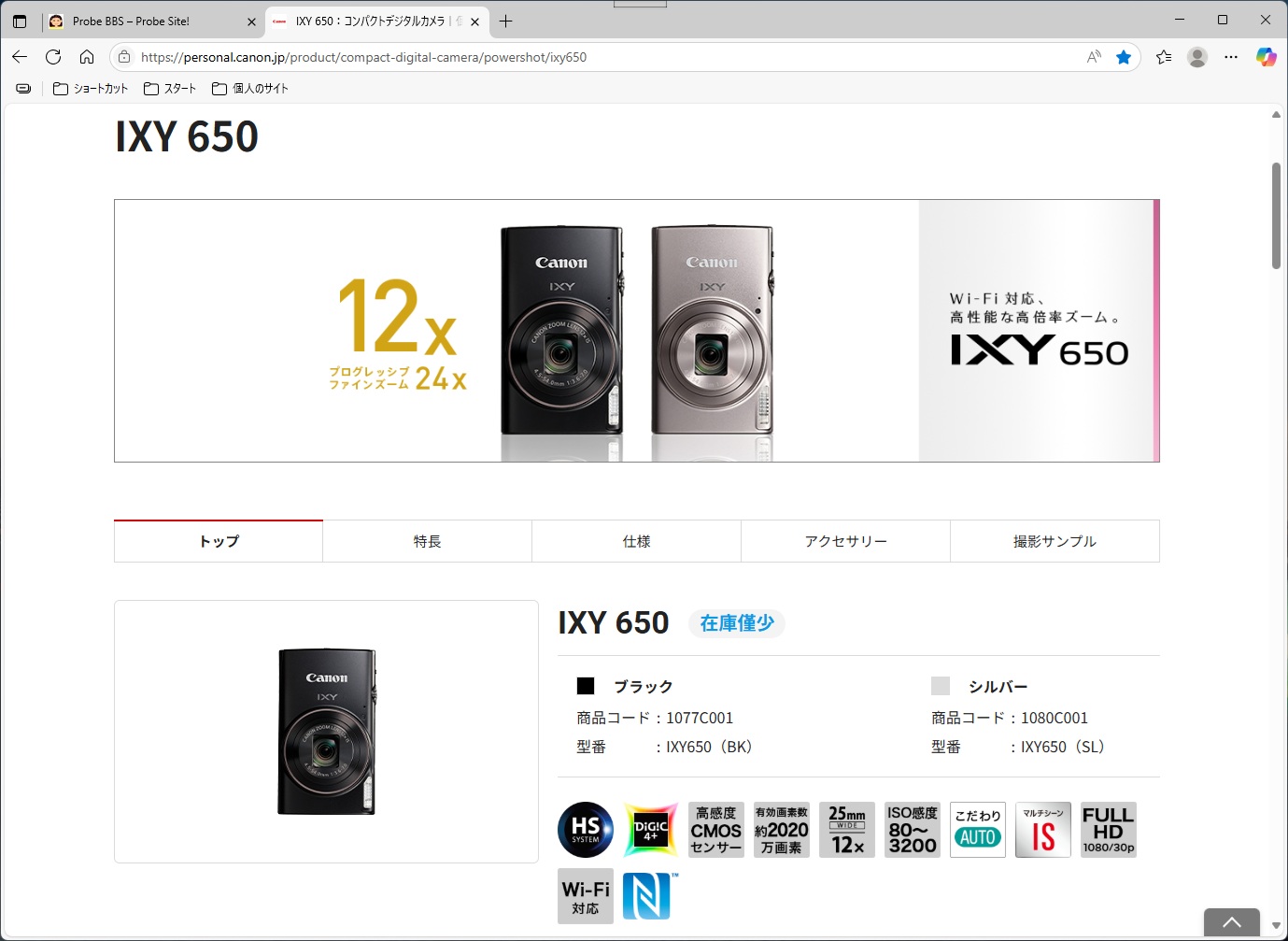
Task: Open the ショートカット favorites folder
Action: click(91, 88)
